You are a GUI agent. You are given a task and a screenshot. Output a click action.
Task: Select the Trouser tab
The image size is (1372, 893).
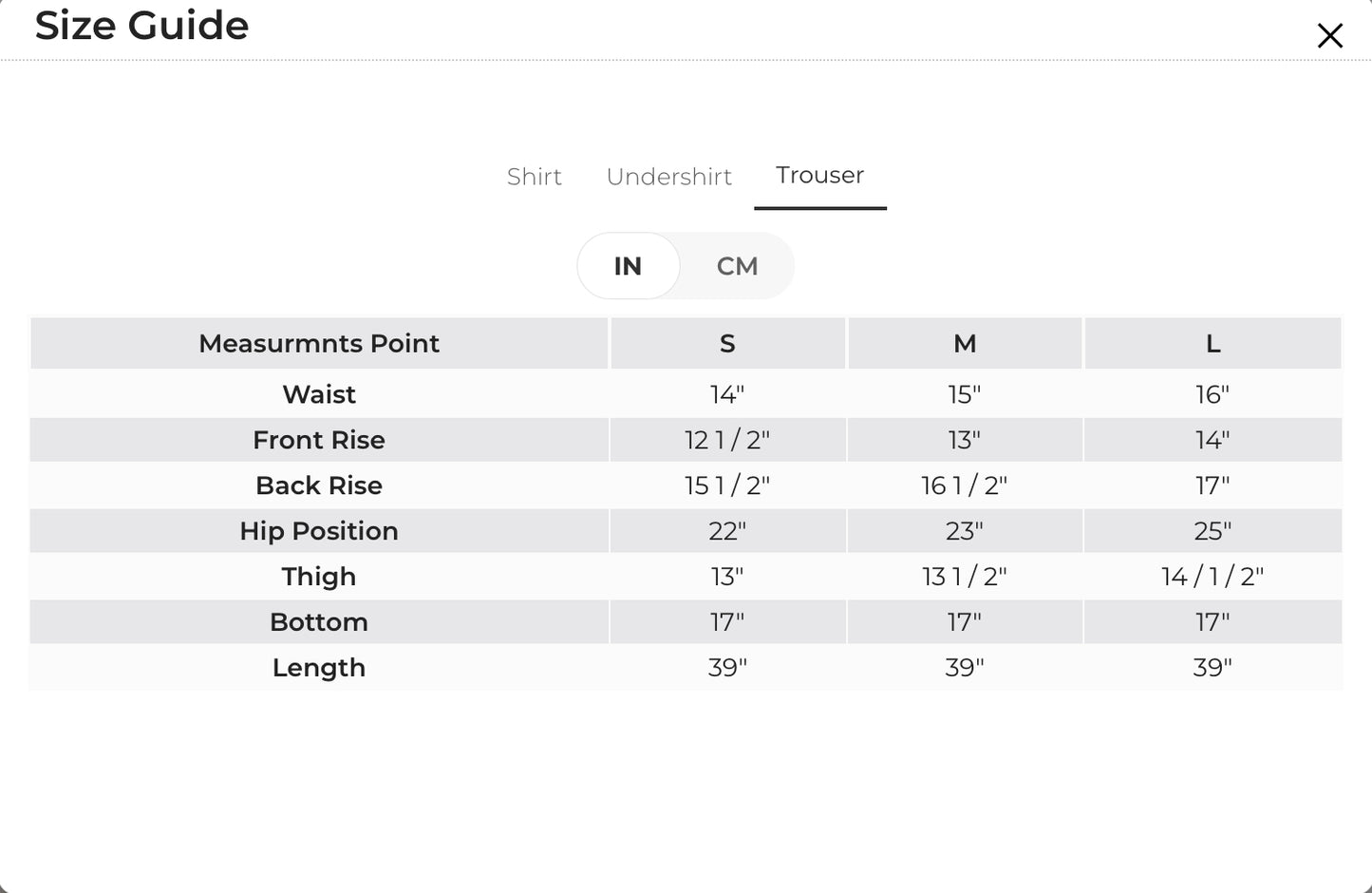click(820, 176)
